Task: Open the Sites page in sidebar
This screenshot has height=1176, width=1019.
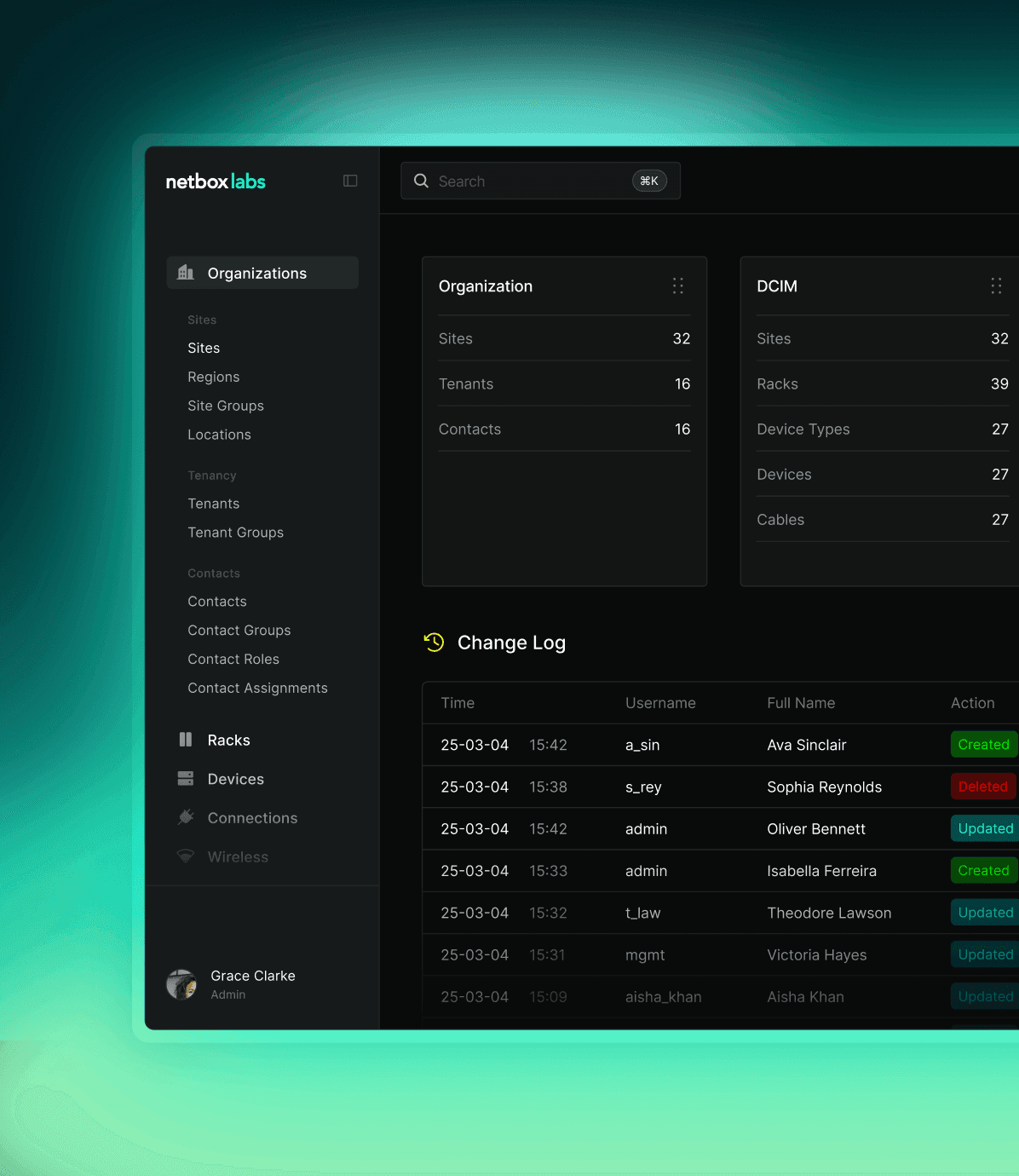Action: [x=204, y=348]
